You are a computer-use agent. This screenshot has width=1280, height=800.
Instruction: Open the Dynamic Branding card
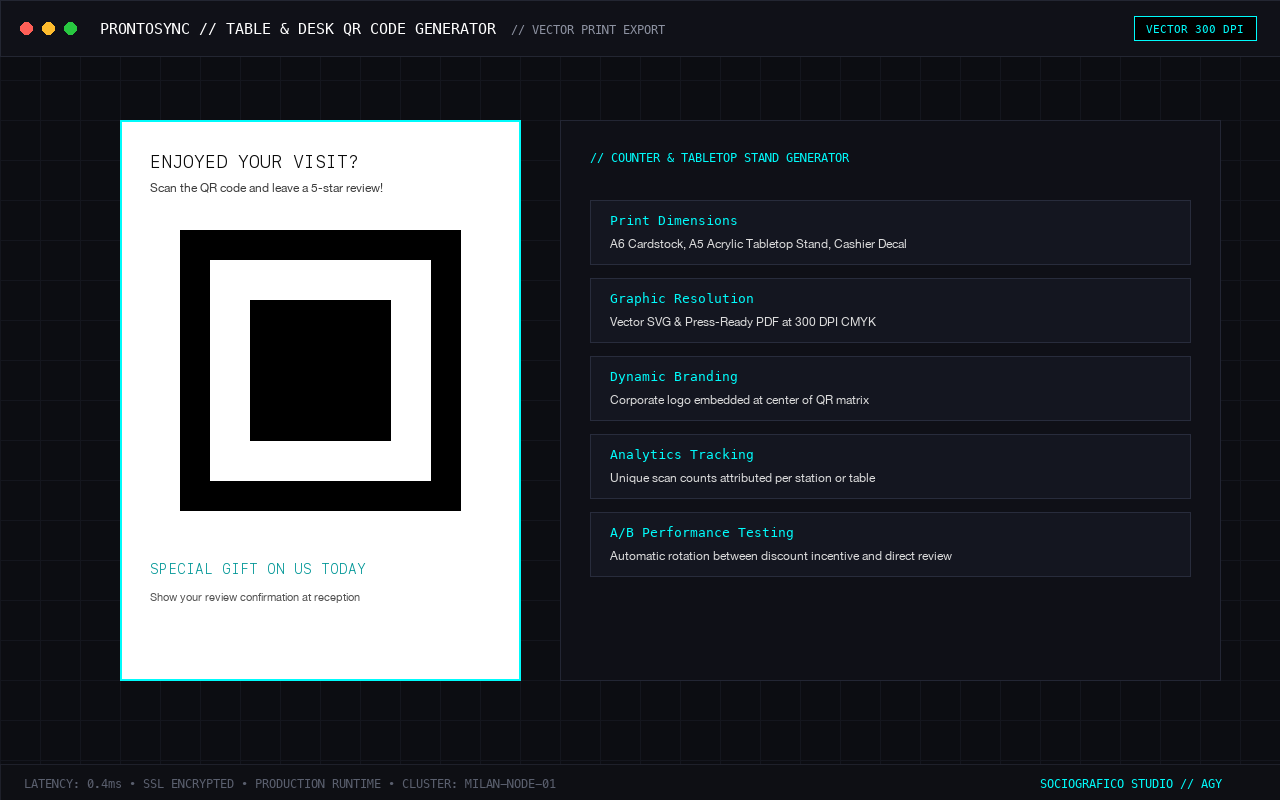click(x=890, y=388)
